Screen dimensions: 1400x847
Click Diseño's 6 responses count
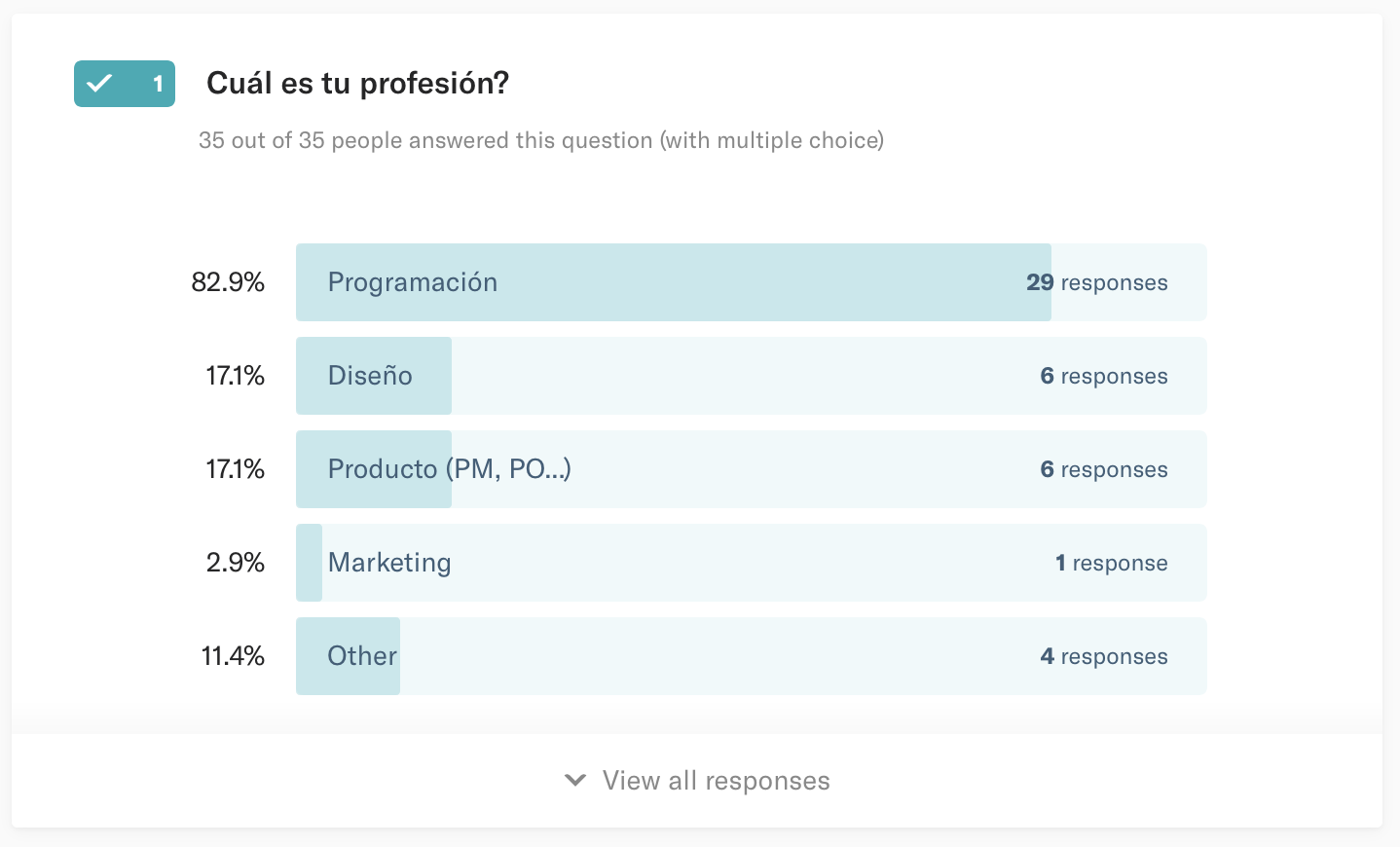coord(1104,376)
